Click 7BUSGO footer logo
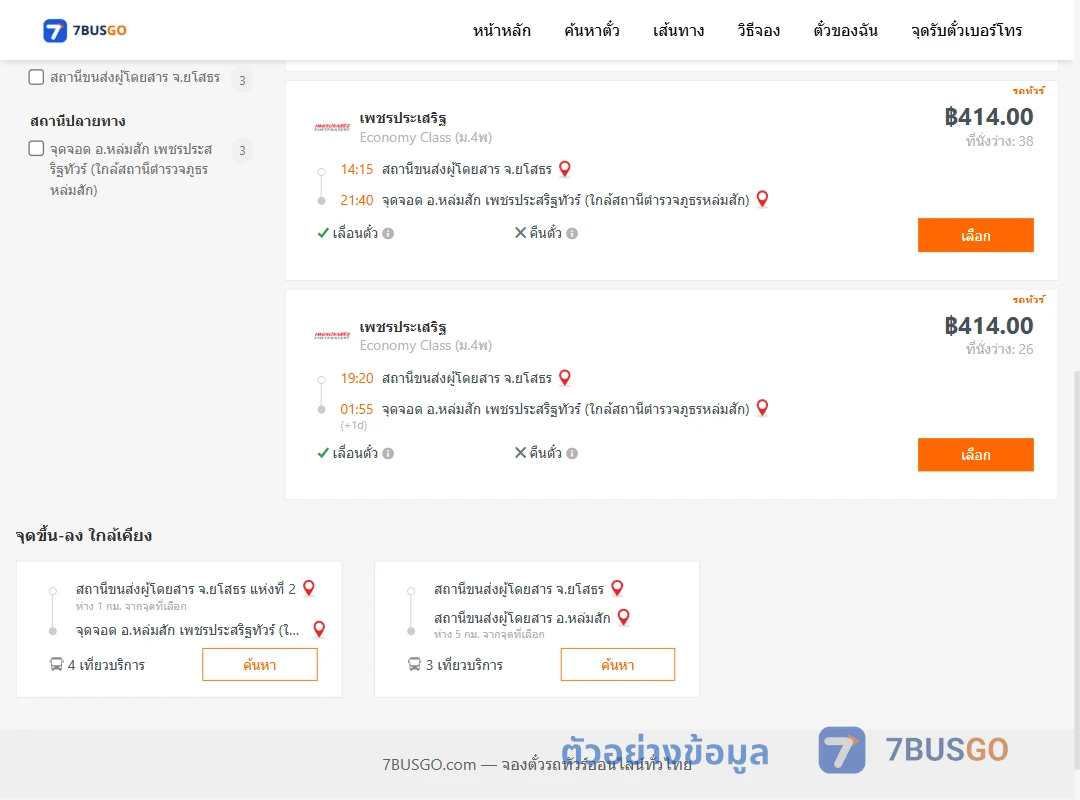Screen dimensions: 1080x800 pos(913,750)
